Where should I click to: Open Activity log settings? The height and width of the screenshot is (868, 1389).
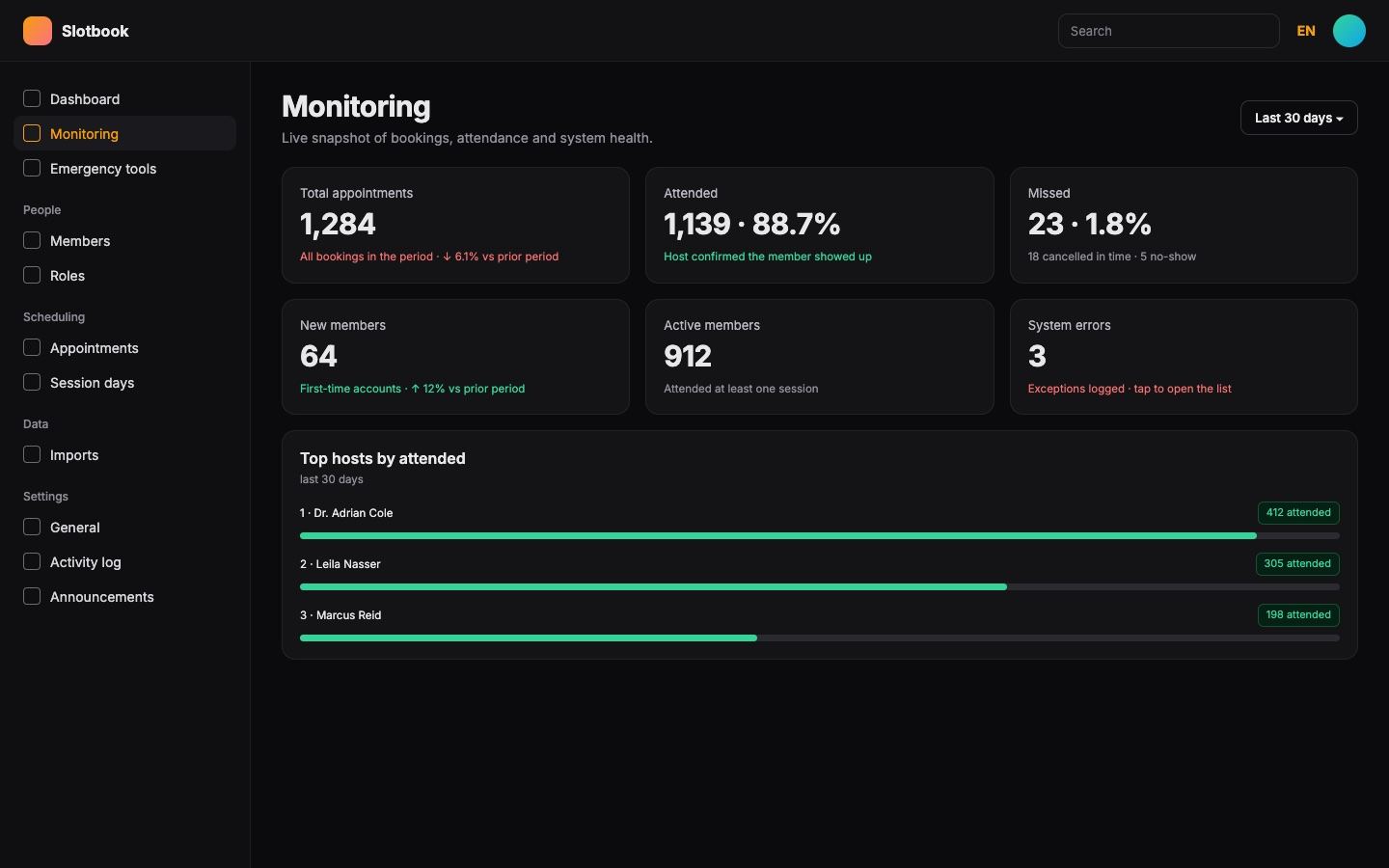tap(124, 561)
